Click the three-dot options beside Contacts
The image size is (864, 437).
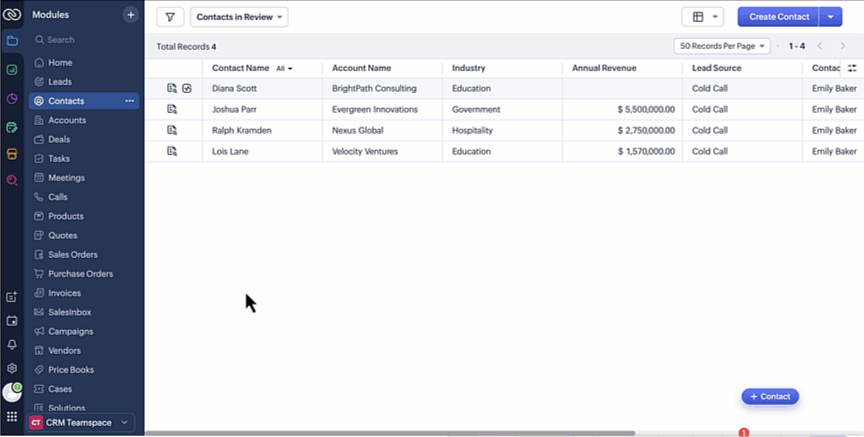coord(129,101)
